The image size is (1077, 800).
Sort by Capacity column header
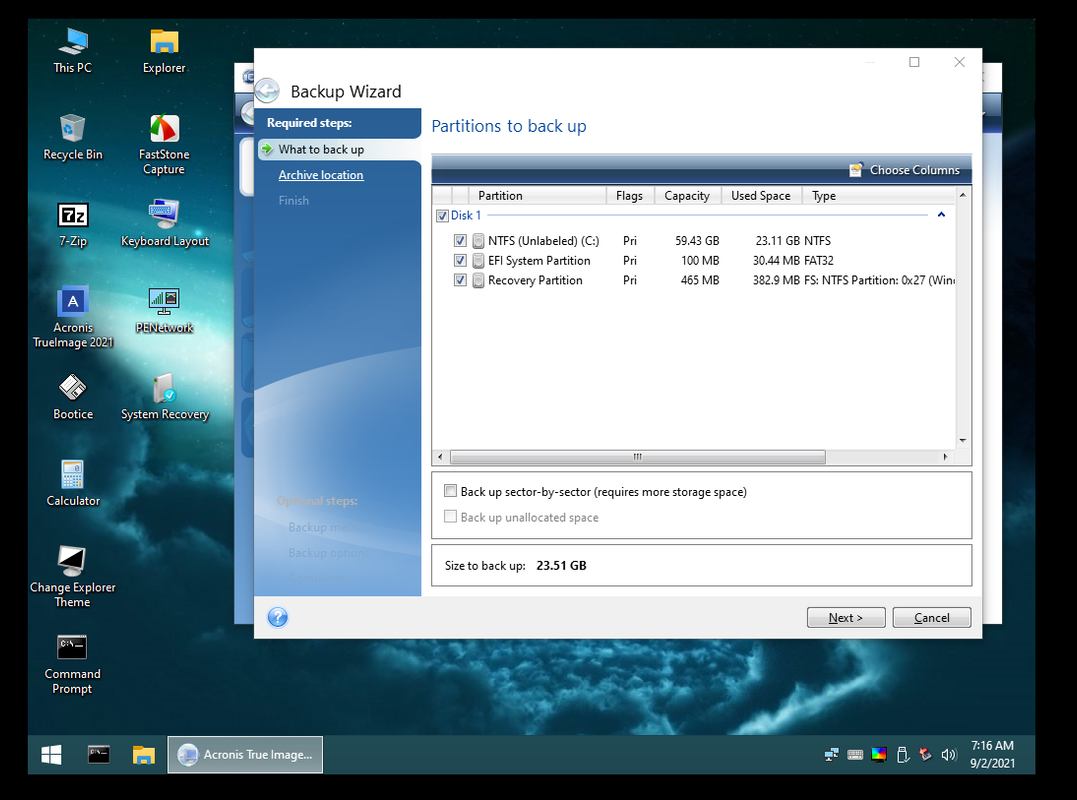(x=687, y=196)
